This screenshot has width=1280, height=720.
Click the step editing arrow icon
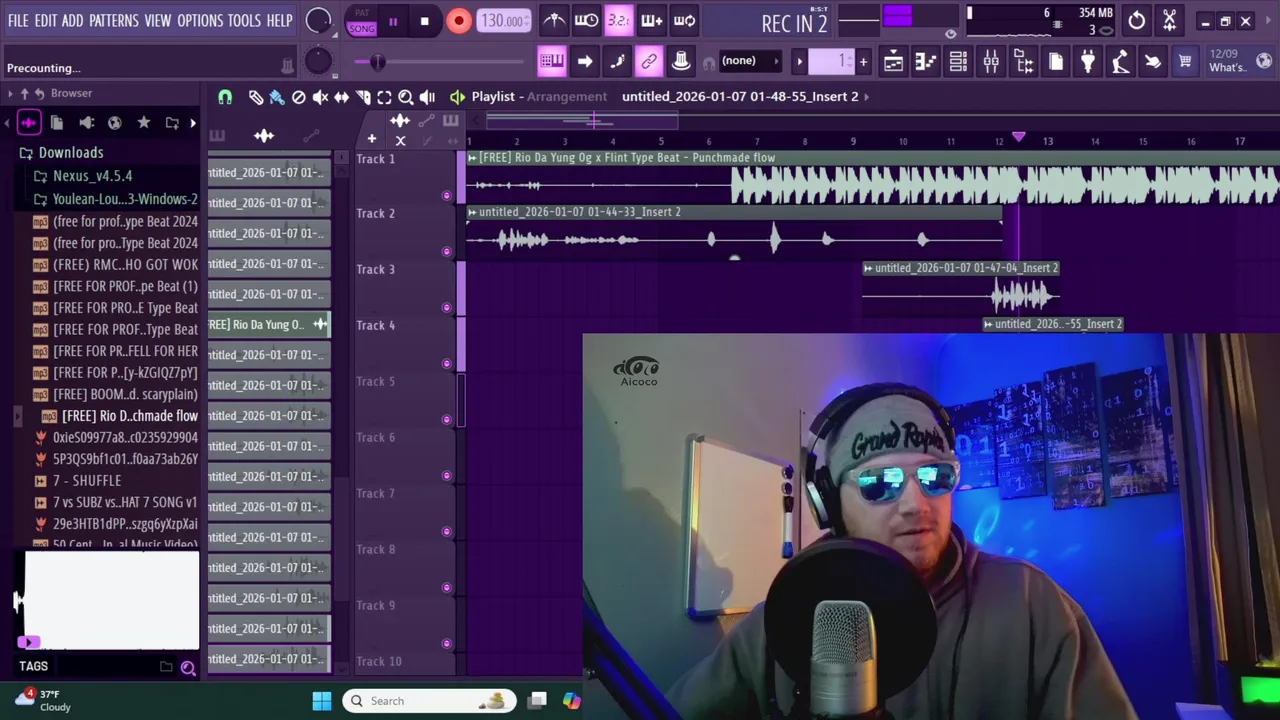click(585, 61)
